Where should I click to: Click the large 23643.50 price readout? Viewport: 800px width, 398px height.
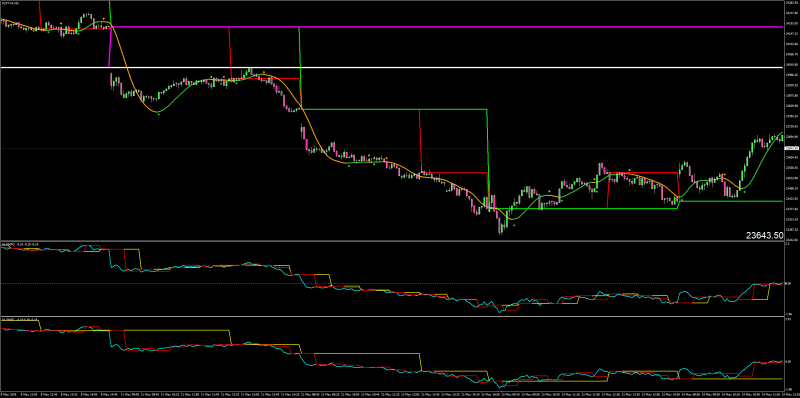pos(764,235)
